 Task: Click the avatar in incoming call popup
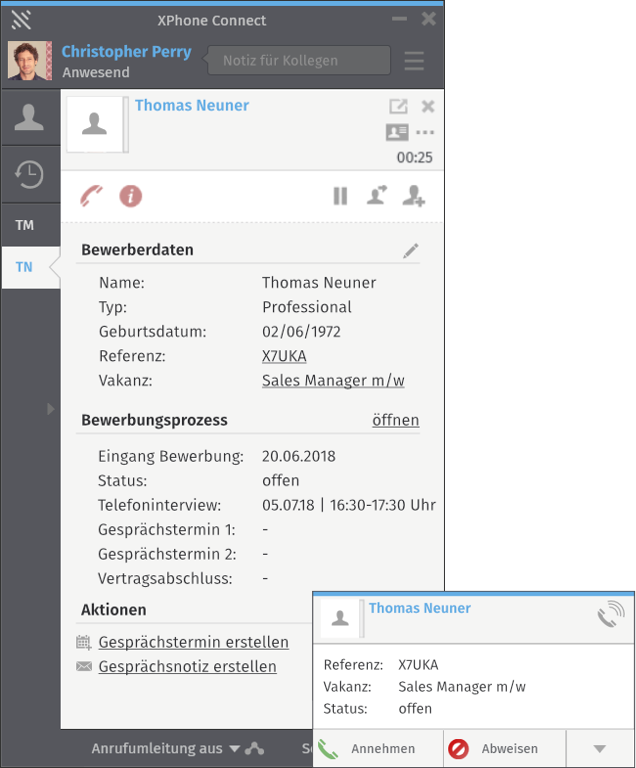(340, 618)
